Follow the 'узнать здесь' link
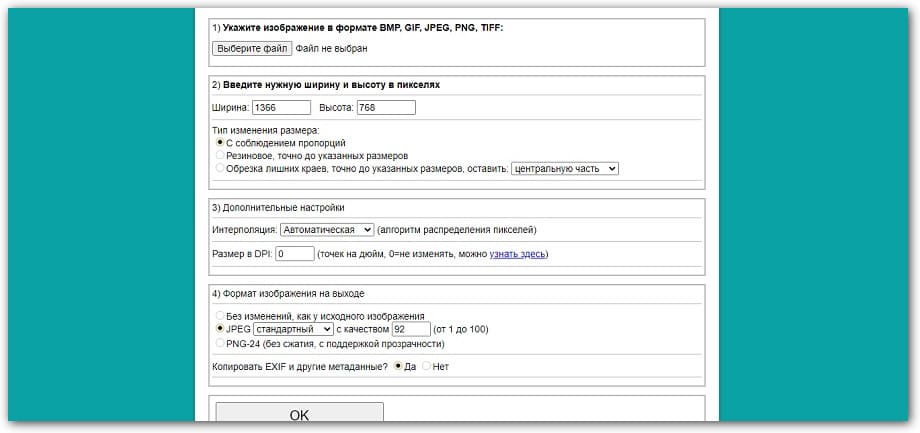This screenshot has height=433, width=920. coord(517,254)
